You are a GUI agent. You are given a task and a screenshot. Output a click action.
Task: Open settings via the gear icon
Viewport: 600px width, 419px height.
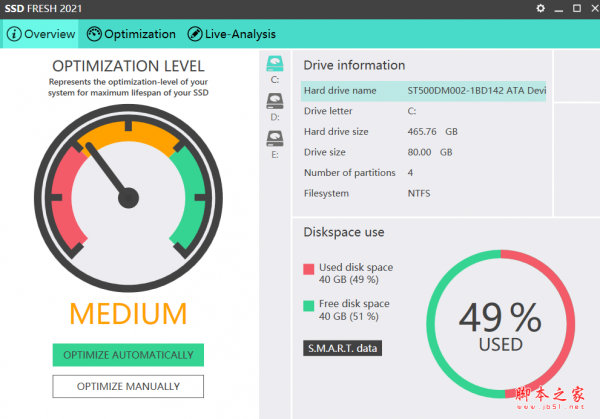pyautogui.click(x=540, y=8)
